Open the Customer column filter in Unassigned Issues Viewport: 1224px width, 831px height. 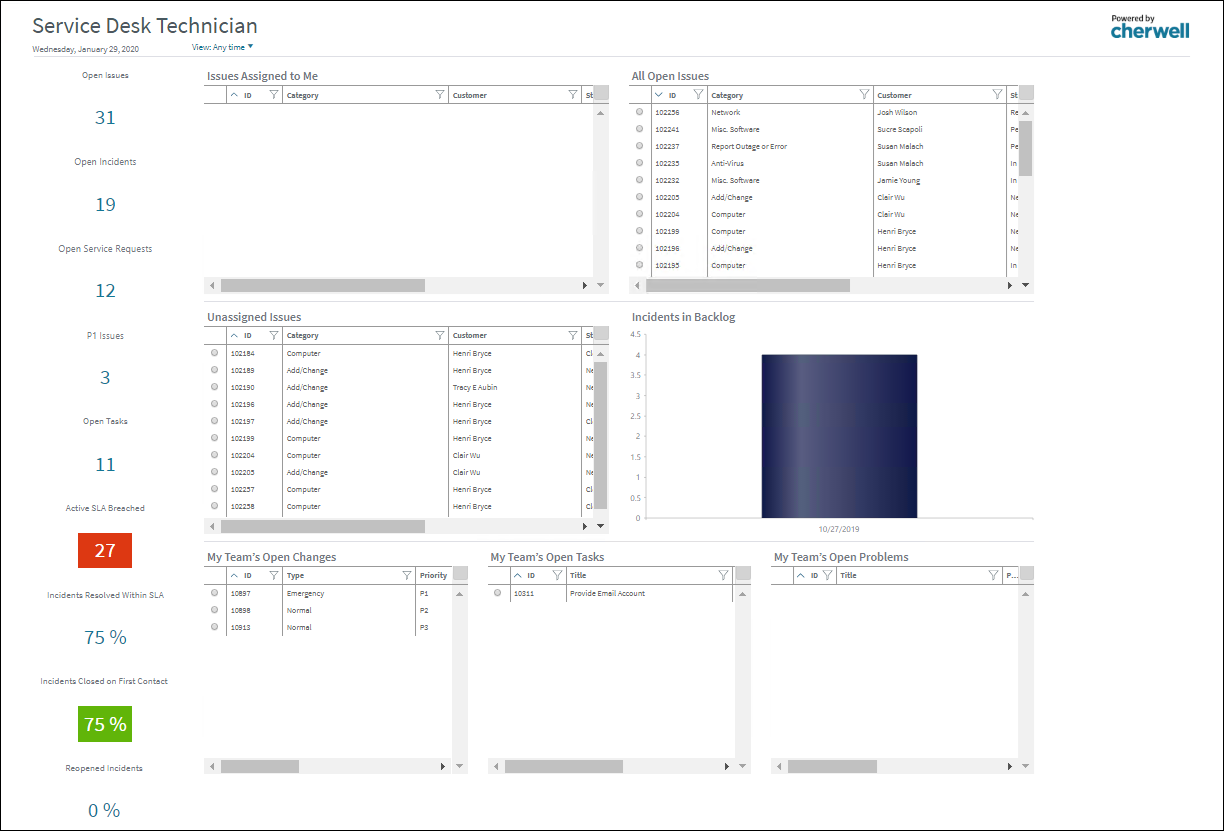point(572,335)
